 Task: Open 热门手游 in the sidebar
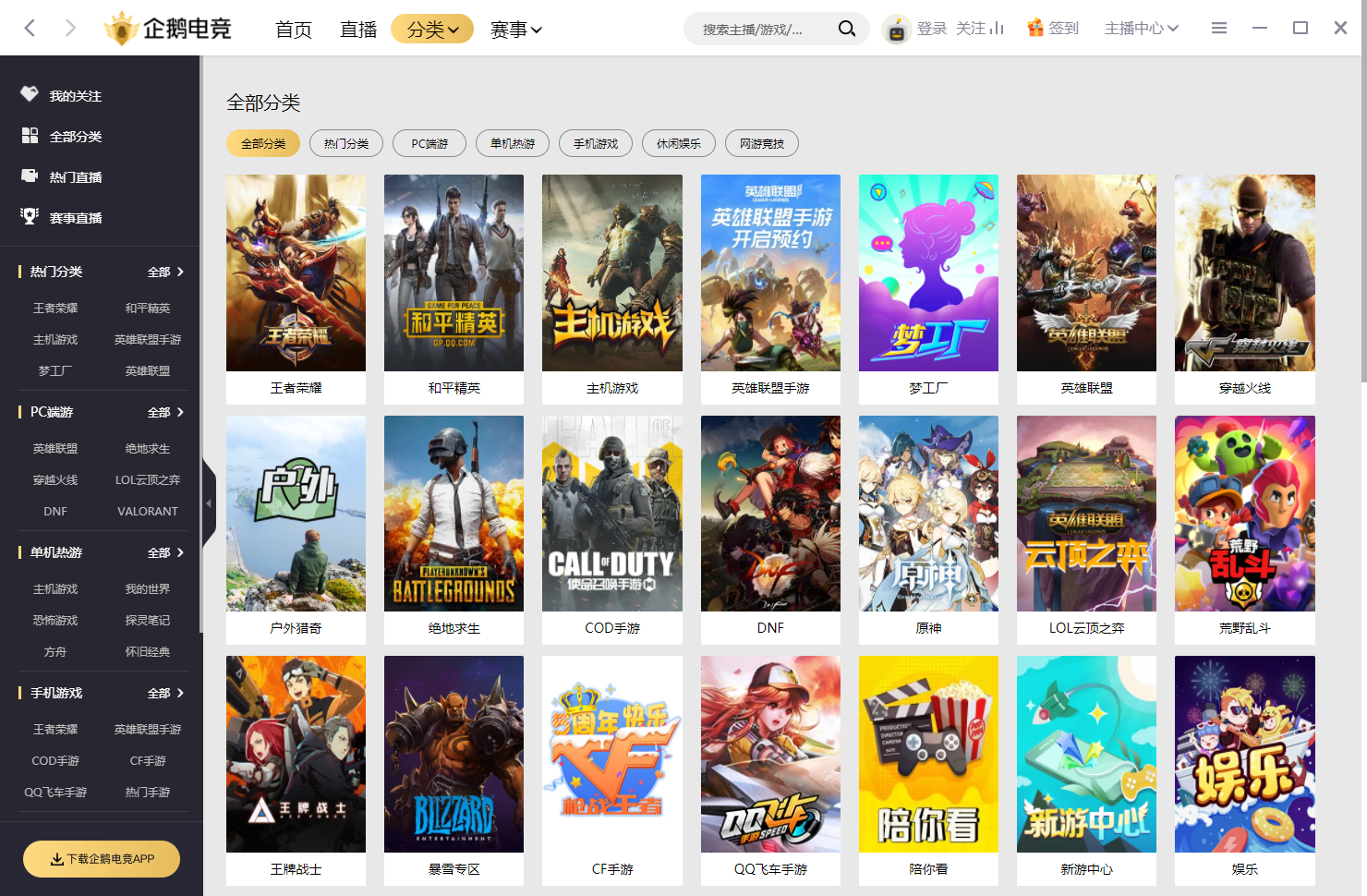click(x=148, y=793)
